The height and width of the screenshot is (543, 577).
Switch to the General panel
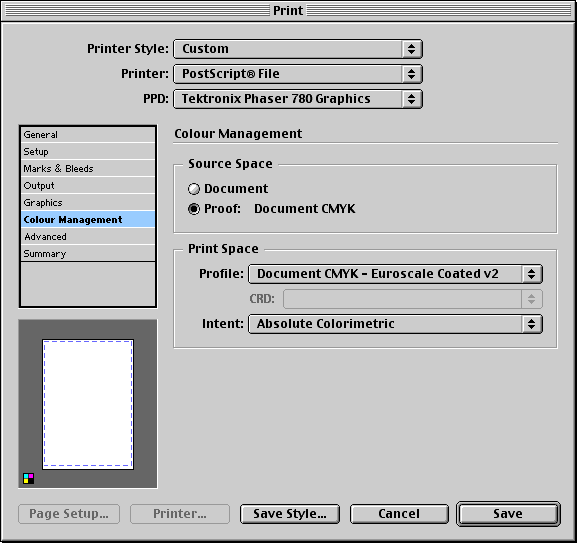88,135
